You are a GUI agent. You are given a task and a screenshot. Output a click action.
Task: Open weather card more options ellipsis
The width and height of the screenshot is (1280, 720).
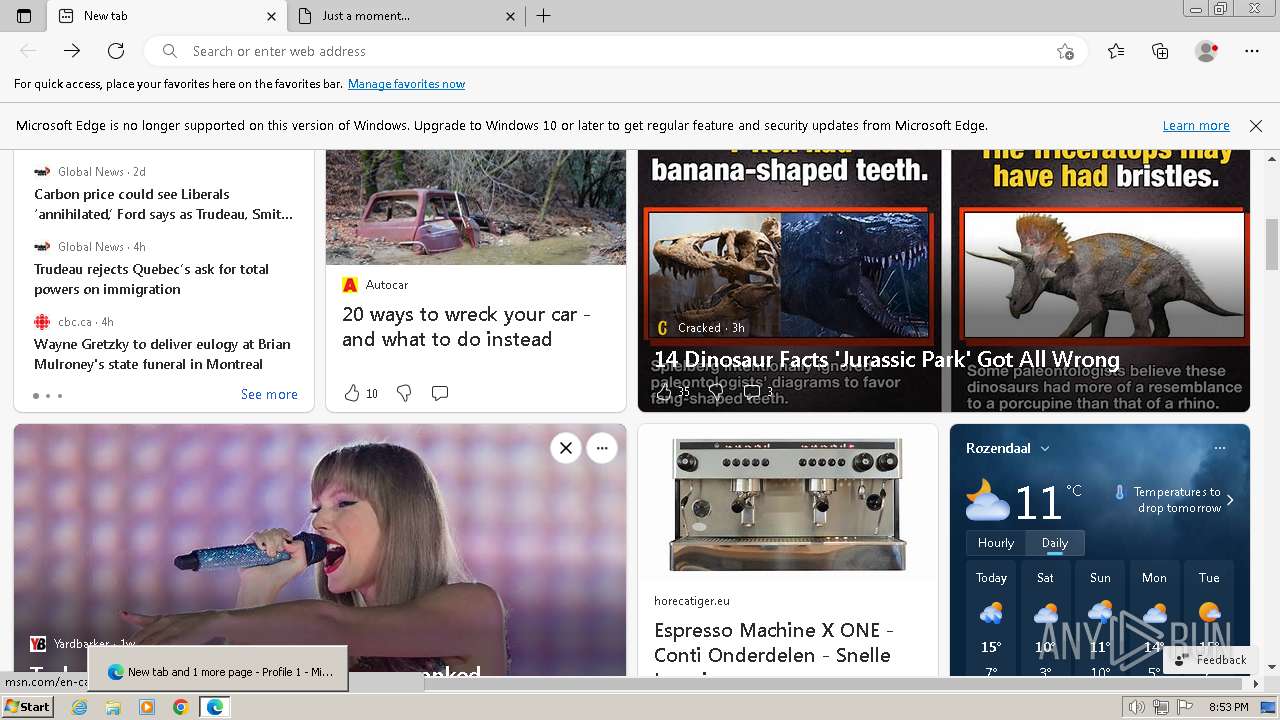click(1220, 448)
